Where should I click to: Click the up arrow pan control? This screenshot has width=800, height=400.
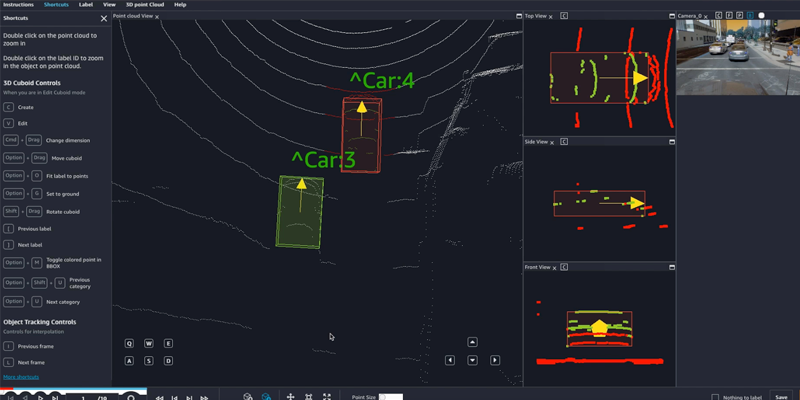[x=472, y=342]
